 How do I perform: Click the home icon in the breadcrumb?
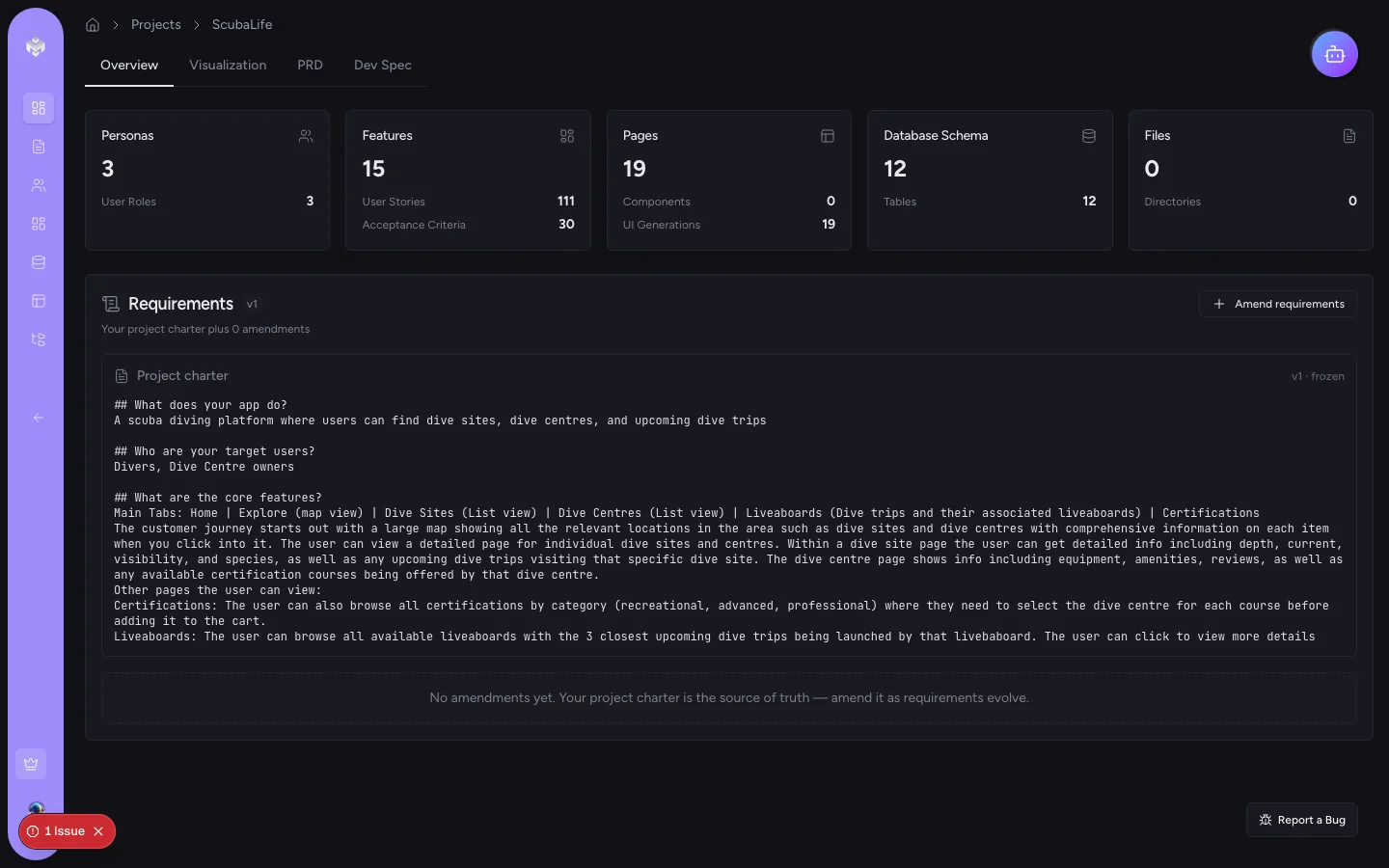(93, 24)
